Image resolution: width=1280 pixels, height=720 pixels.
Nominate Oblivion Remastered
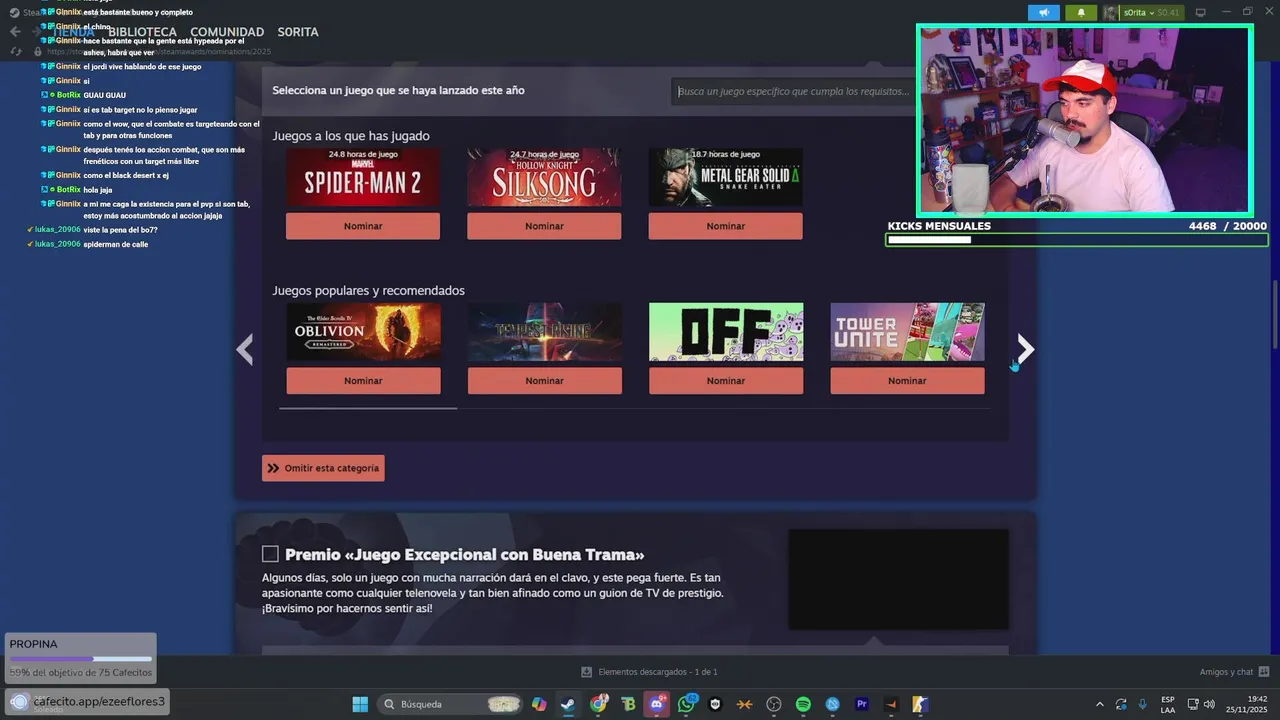(363, 381)
